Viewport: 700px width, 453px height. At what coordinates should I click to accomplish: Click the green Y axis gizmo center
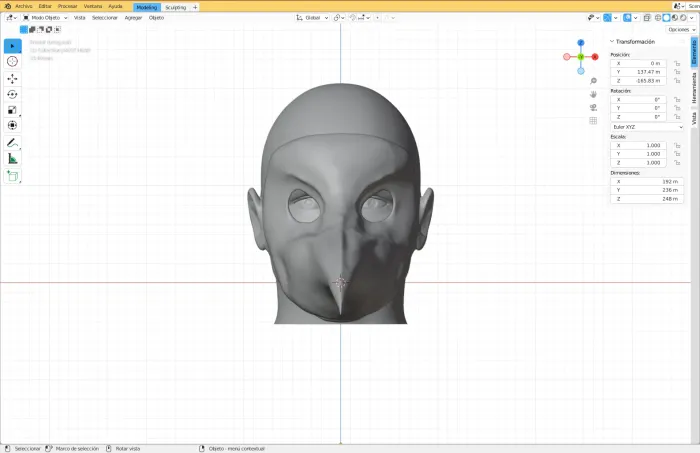(581, 57)
